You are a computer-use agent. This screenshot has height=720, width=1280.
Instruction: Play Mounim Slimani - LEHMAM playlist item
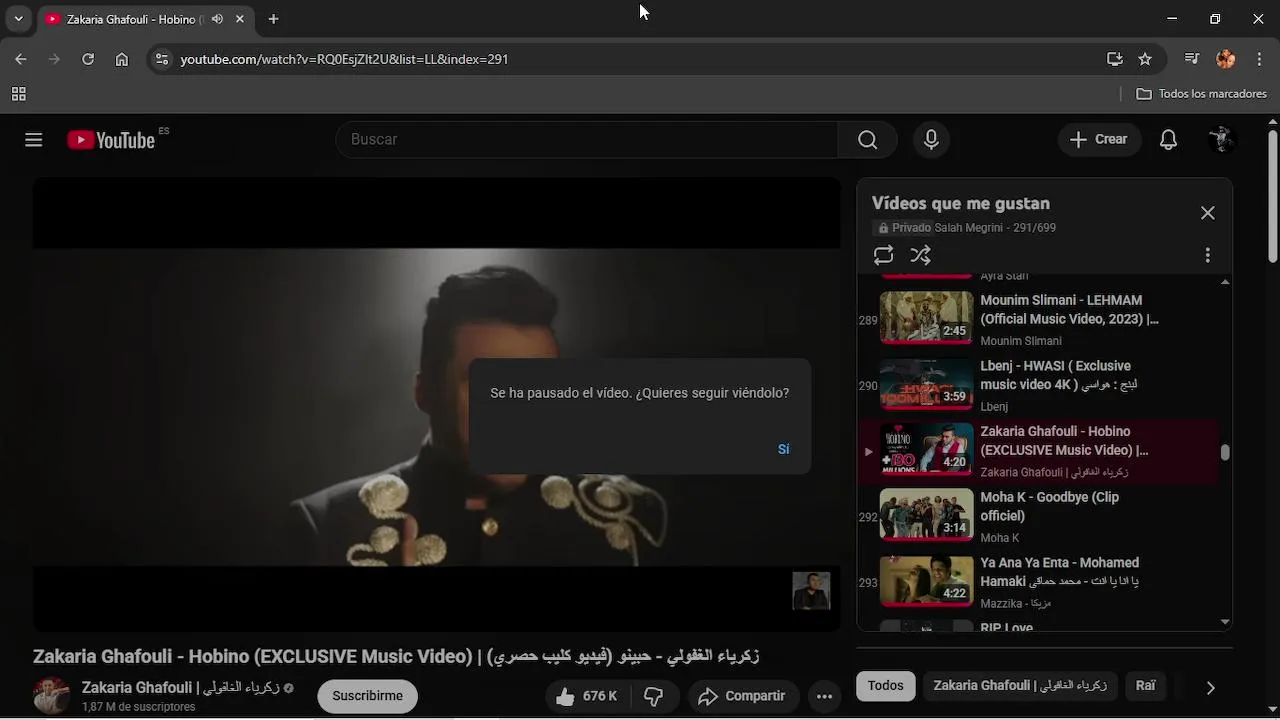pos(1038,320)
